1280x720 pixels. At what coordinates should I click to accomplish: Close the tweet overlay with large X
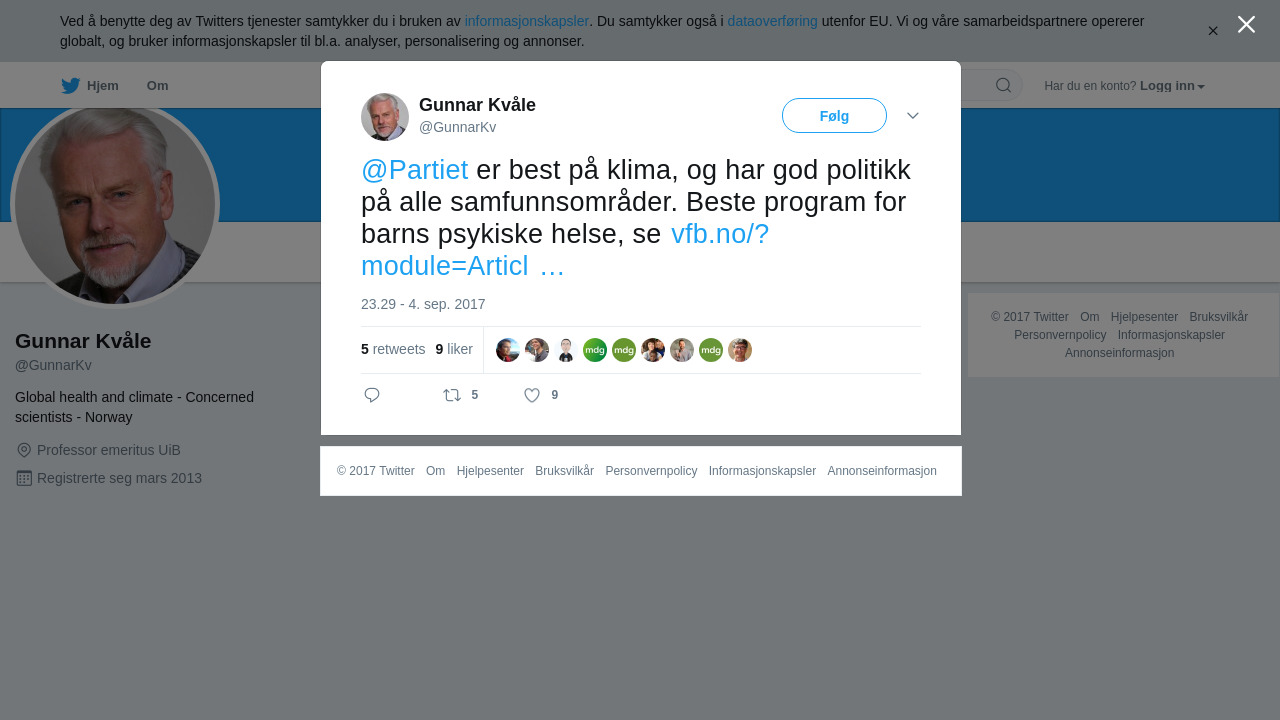[x=1246, y=24]
